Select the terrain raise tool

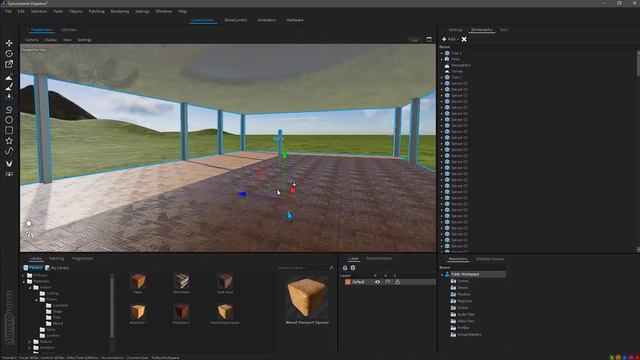(9, 78)
